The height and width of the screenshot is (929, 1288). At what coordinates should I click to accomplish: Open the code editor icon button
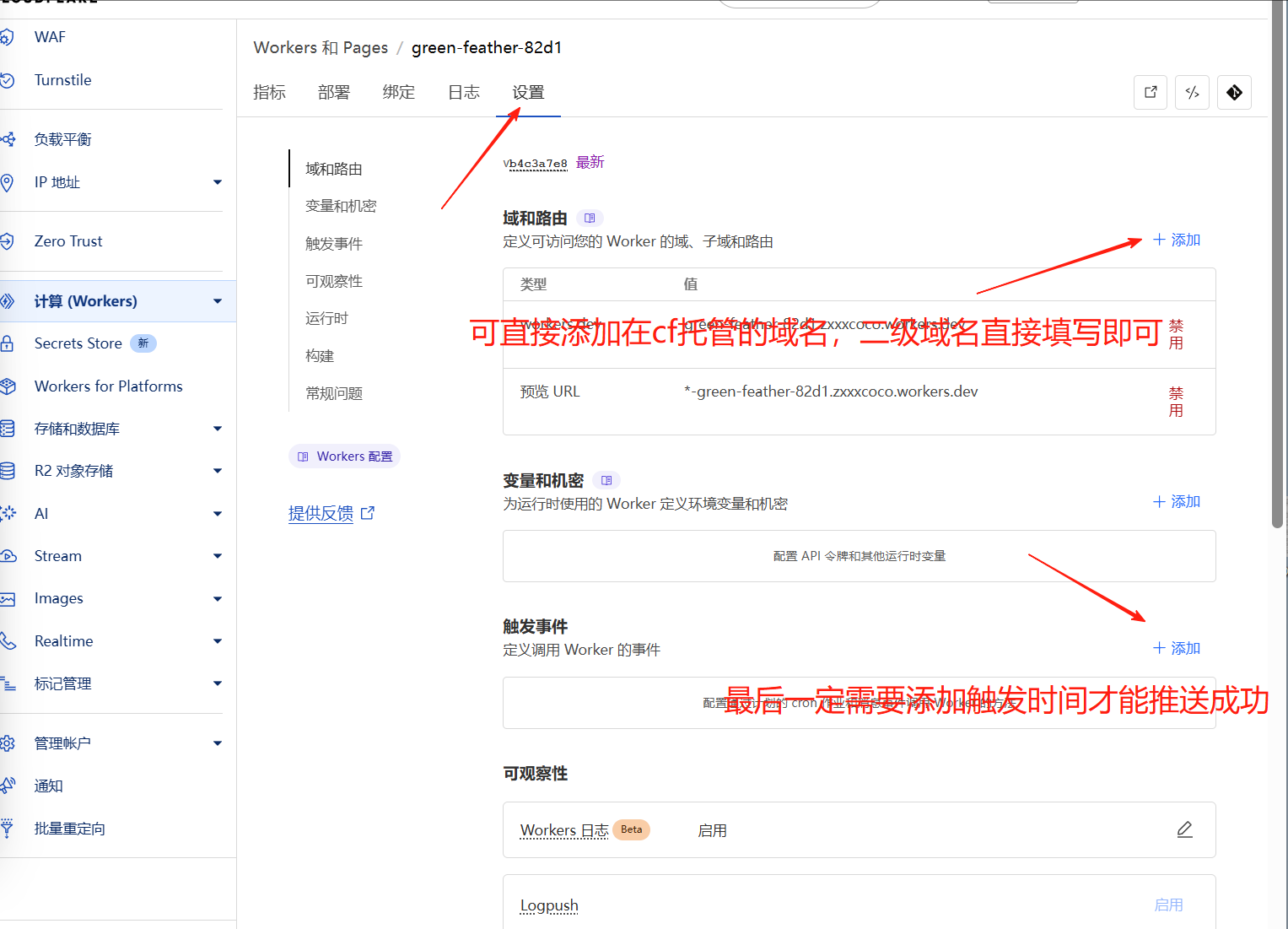tap(1193, 93)
